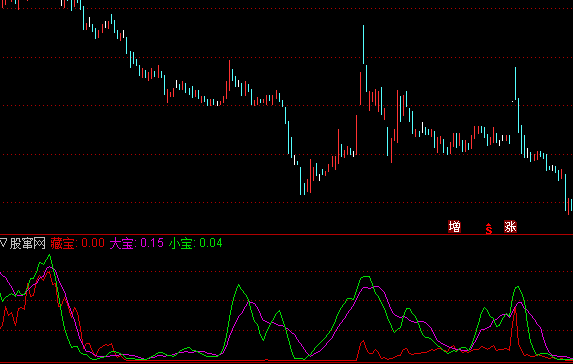Click the green indicator peak under the tallest price spike

(x=366, y=277)
